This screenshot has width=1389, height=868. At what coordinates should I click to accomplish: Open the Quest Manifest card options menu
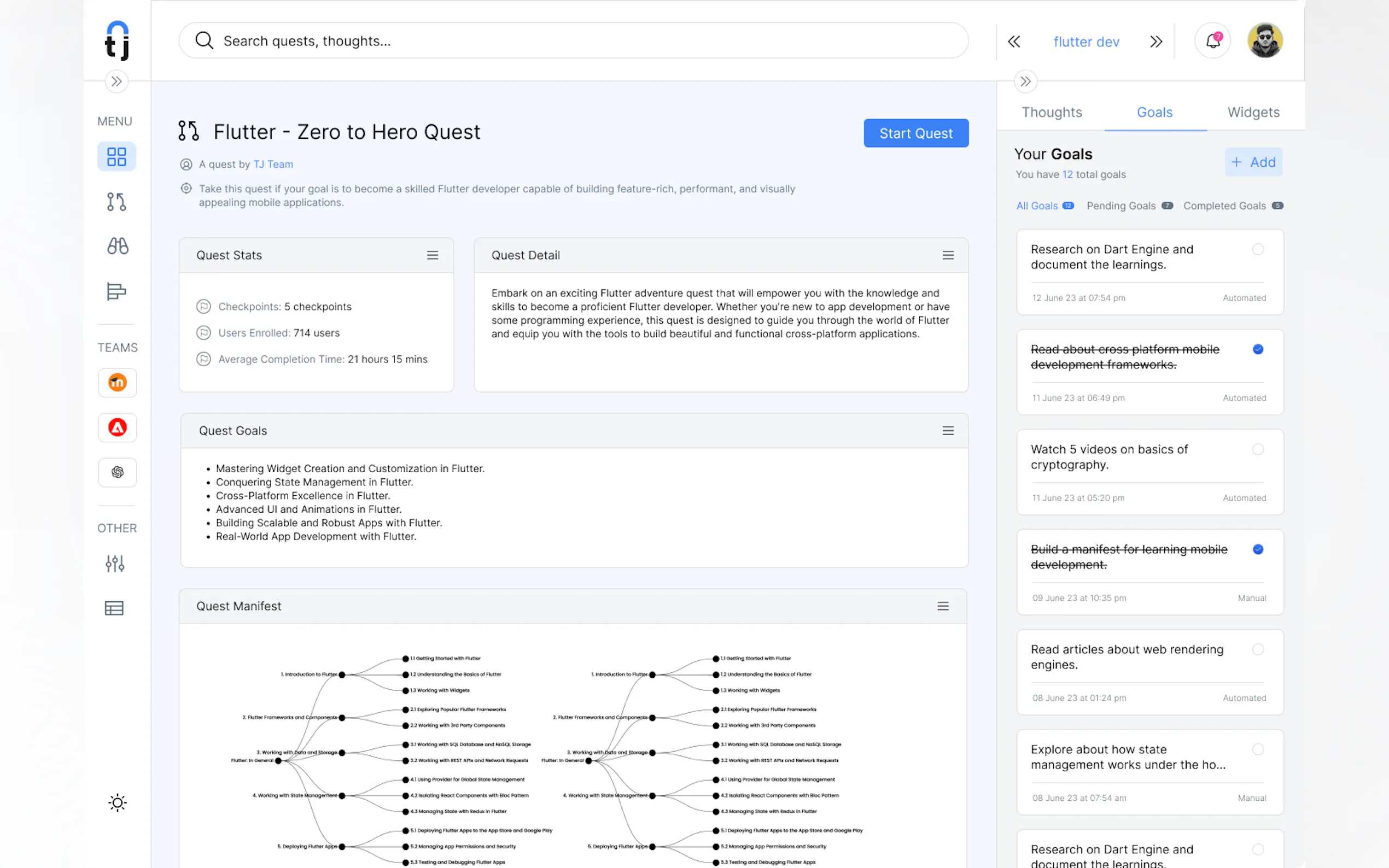(x=943, y=606)
